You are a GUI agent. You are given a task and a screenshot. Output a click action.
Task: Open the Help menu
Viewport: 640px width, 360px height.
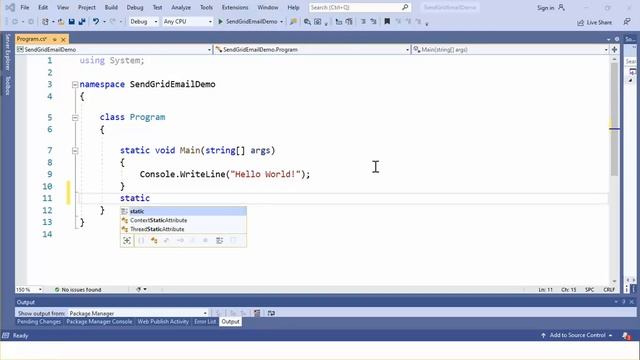pyautogui.click(x=293, y=7)
